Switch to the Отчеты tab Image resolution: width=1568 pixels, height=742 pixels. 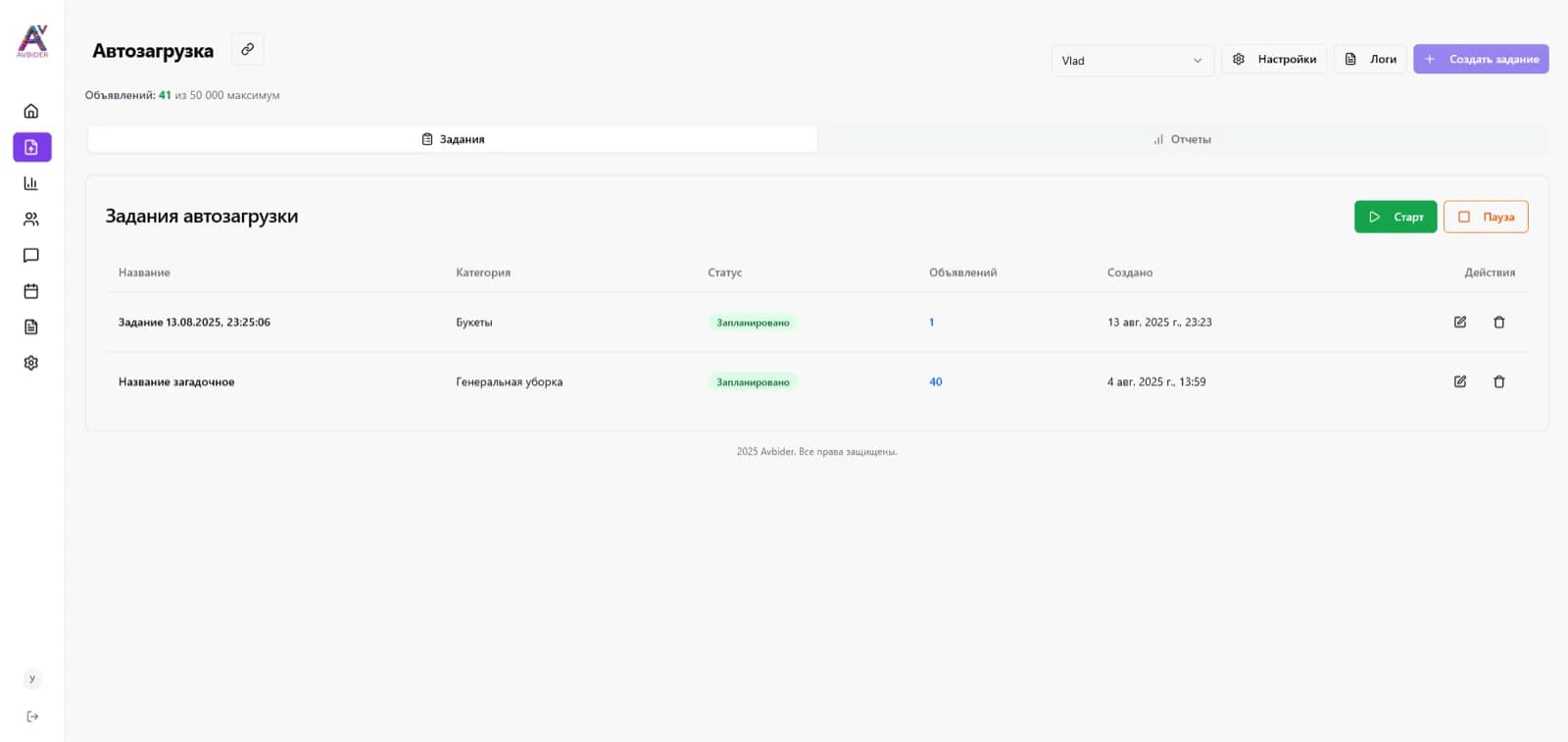tap(1183, 139)
